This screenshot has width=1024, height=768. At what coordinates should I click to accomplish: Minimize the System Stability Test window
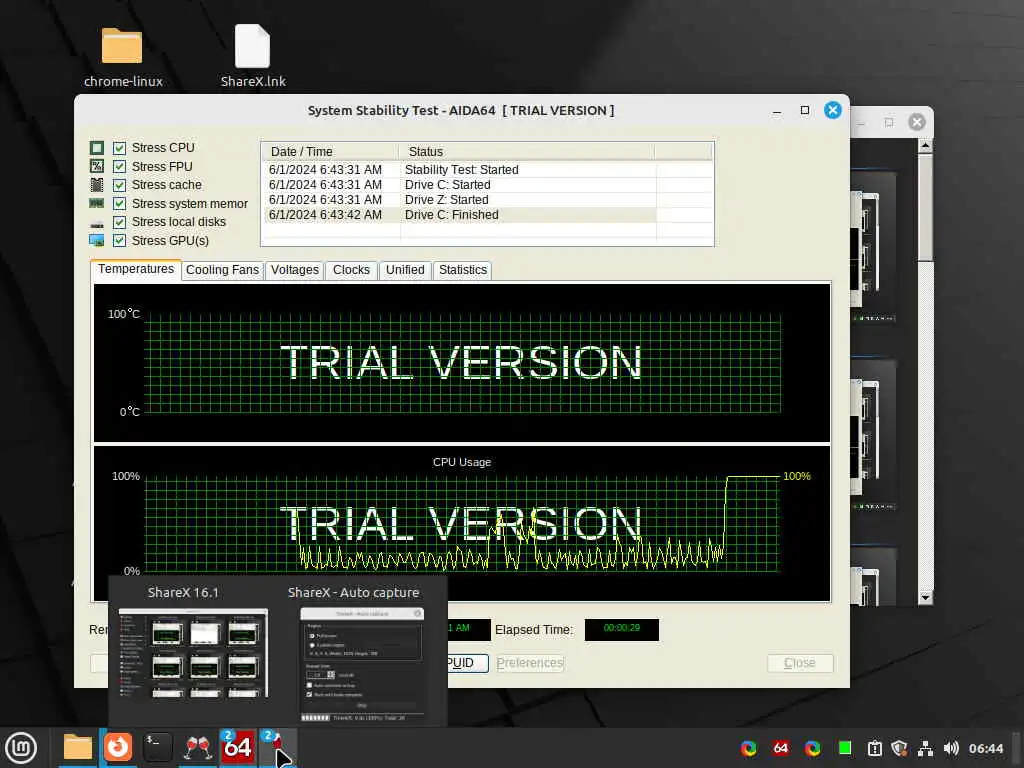point(776,110)
